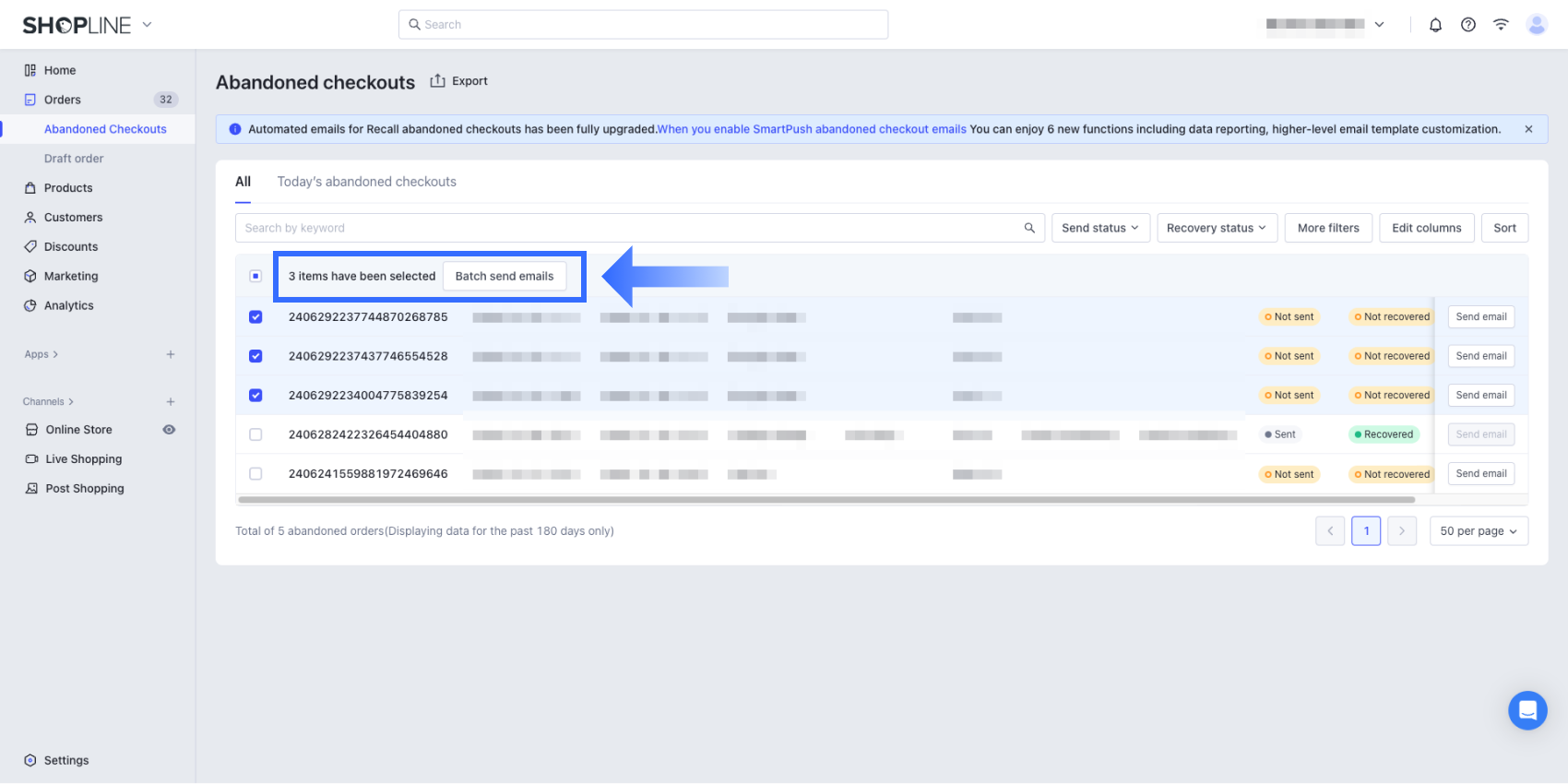This screenshot has height=784, width=1568.
Task: Toggle Online Store eye visibility icon
Action: pos(169,430)
